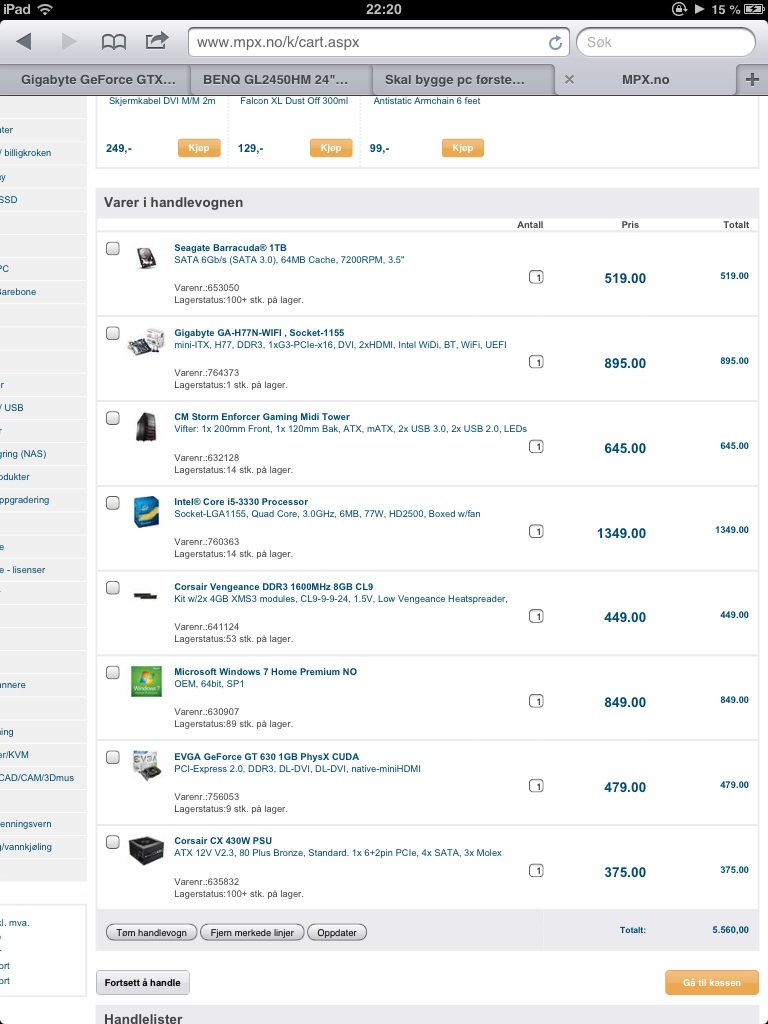Tap the Safari forward arrow

pos(69,42)
